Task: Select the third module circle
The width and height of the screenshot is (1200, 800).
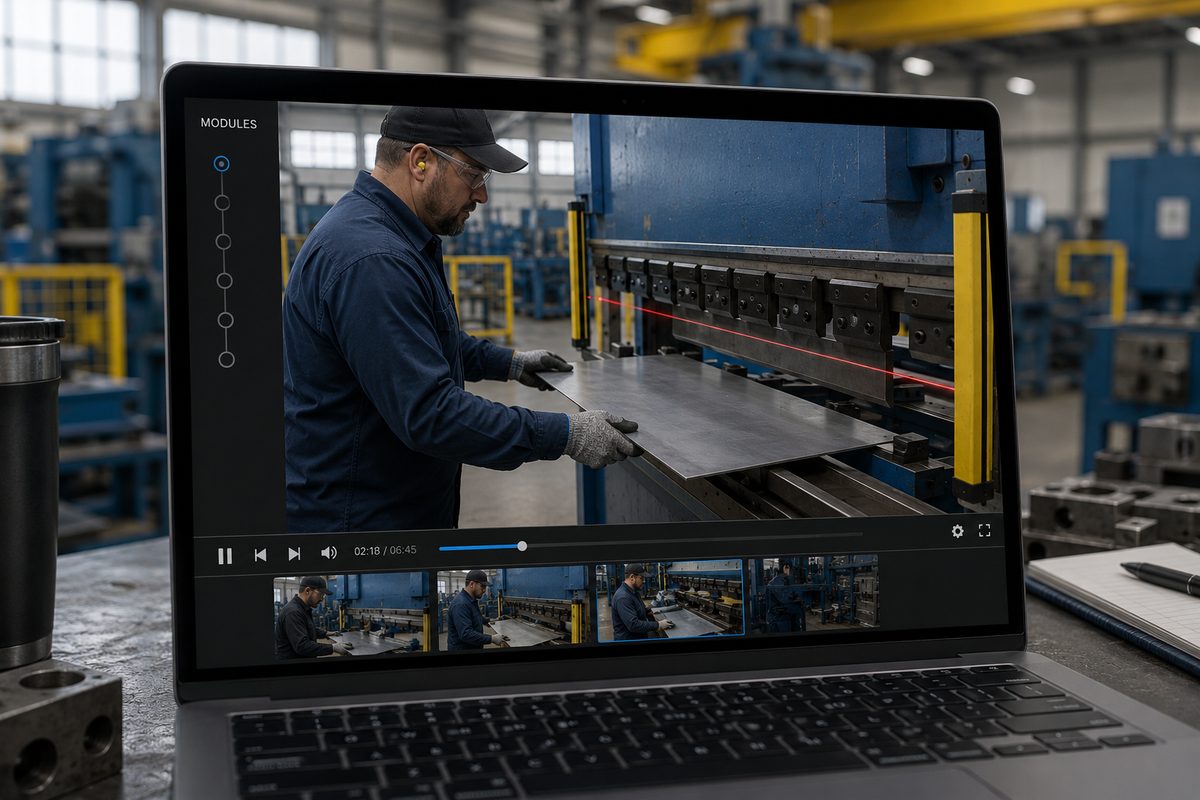Action: coord(223,241)
